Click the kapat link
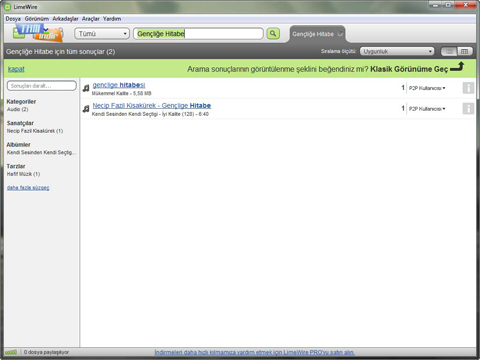Image resolution: width=480 pixels, height=360 pixels. coord(16,69)
